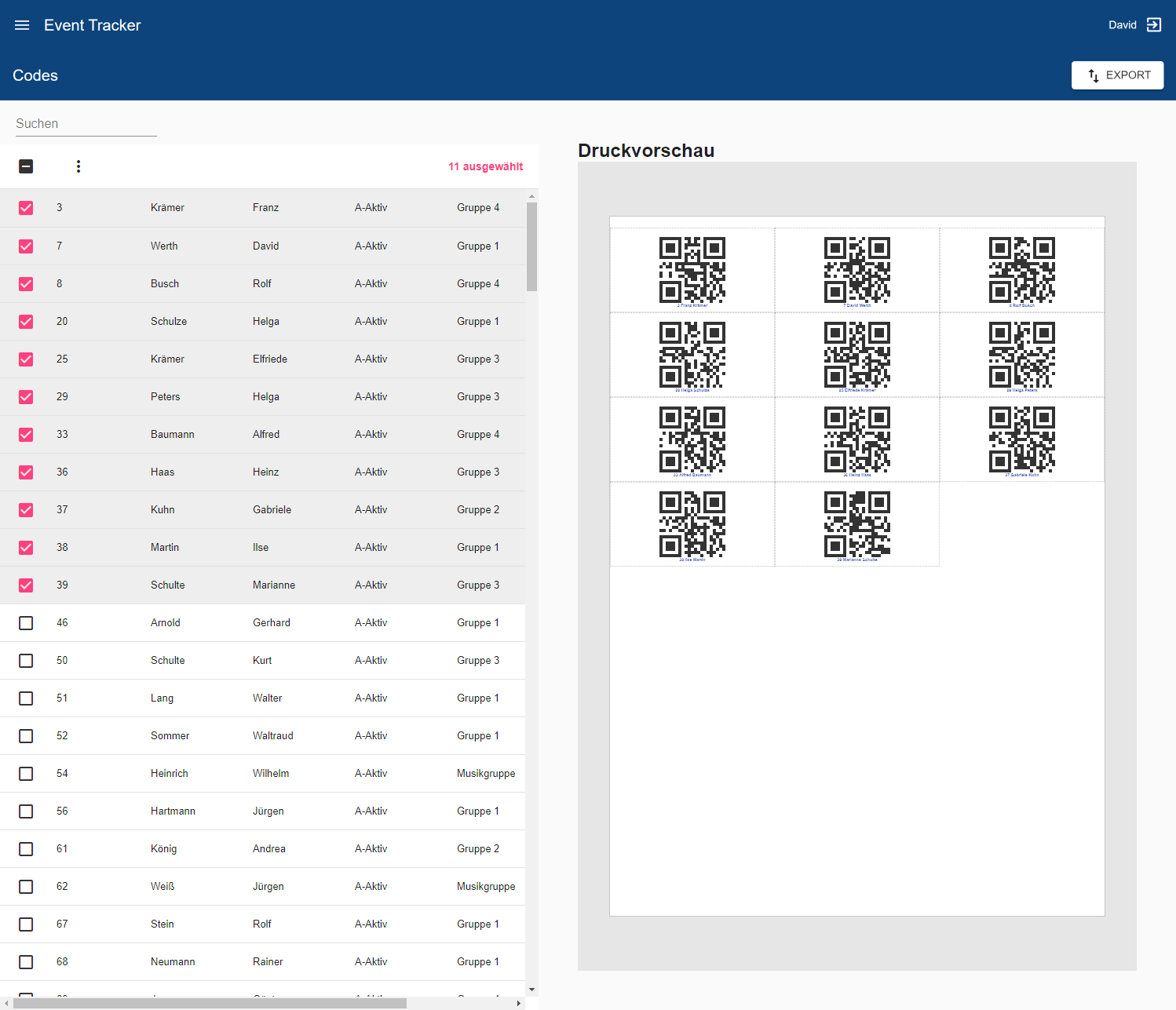Click the scroll-down arrow of table scrollbar

click(x=531, y=990)
